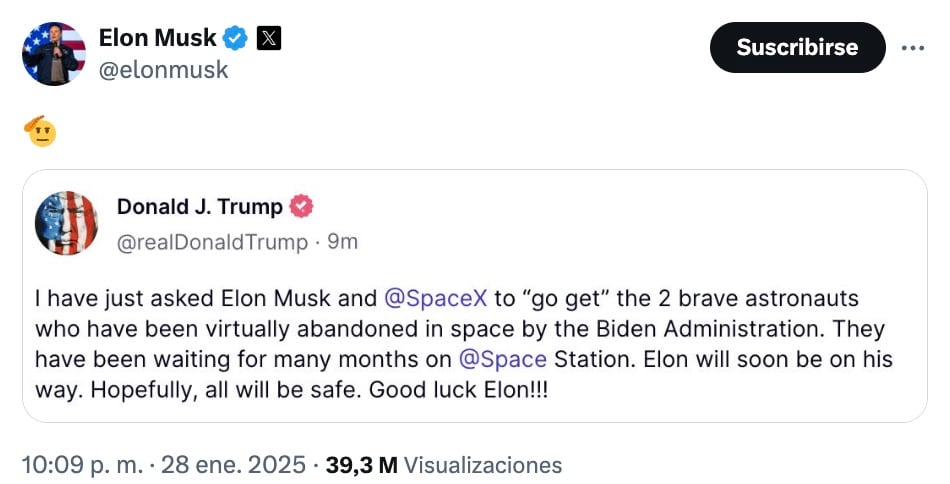Click the saluting face emoji
This screenshot has height=484, width=950.
click(41, 131)
